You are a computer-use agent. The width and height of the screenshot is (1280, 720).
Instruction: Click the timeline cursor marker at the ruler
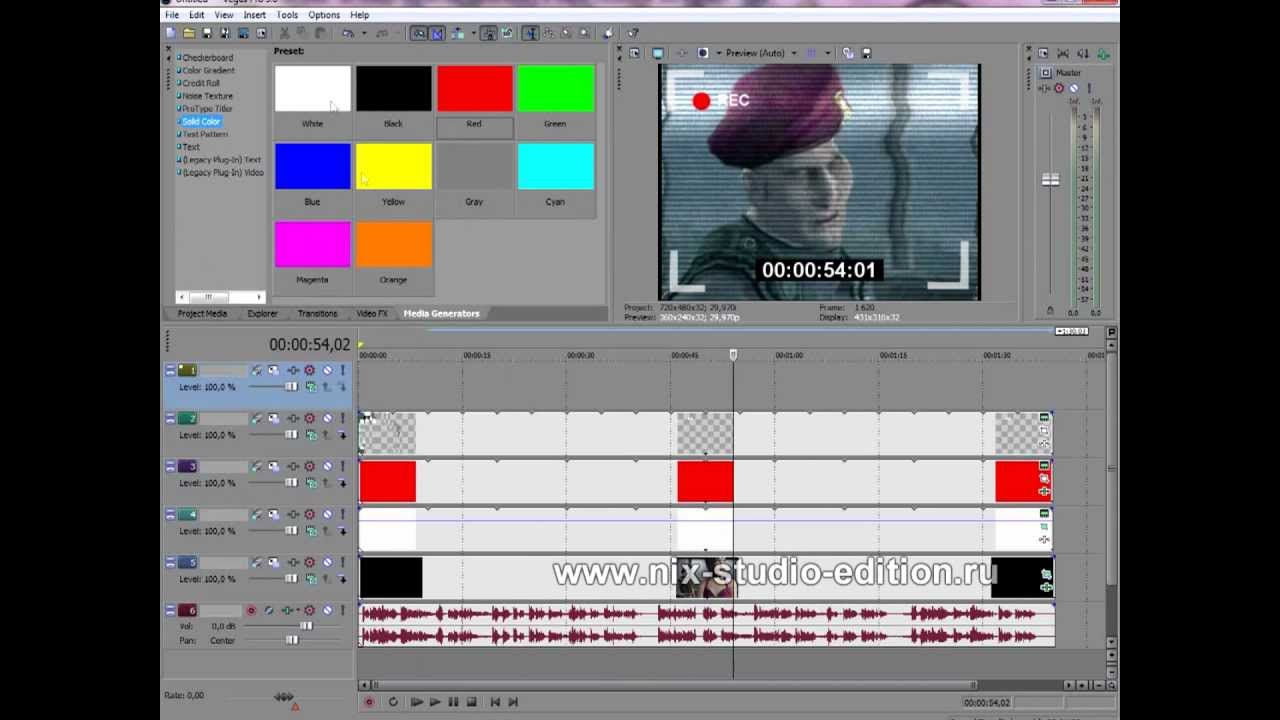tap(733, 355)
